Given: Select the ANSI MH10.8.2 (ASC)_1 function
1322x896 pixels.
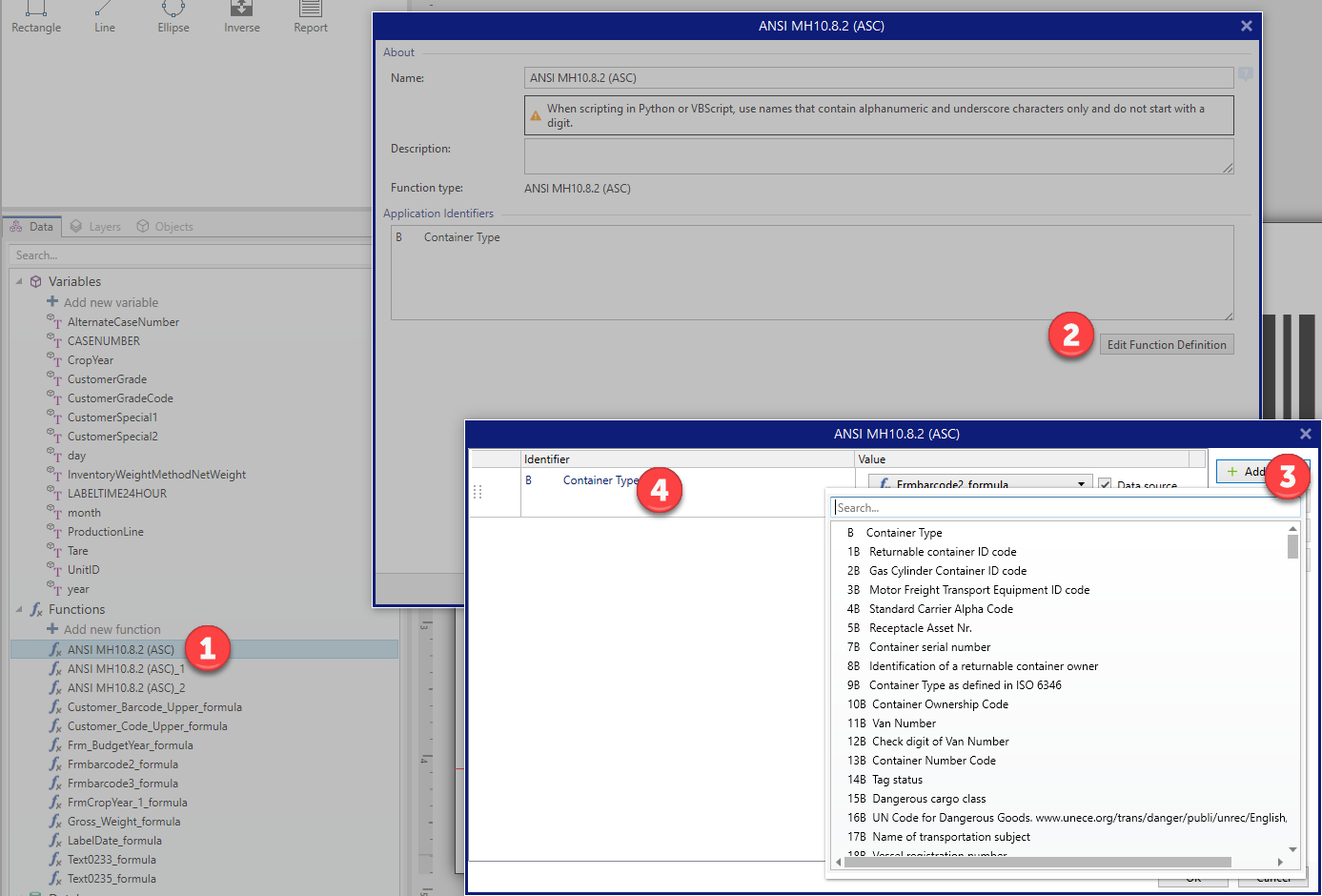Looking at the screenshot, I should click(126, 669).
